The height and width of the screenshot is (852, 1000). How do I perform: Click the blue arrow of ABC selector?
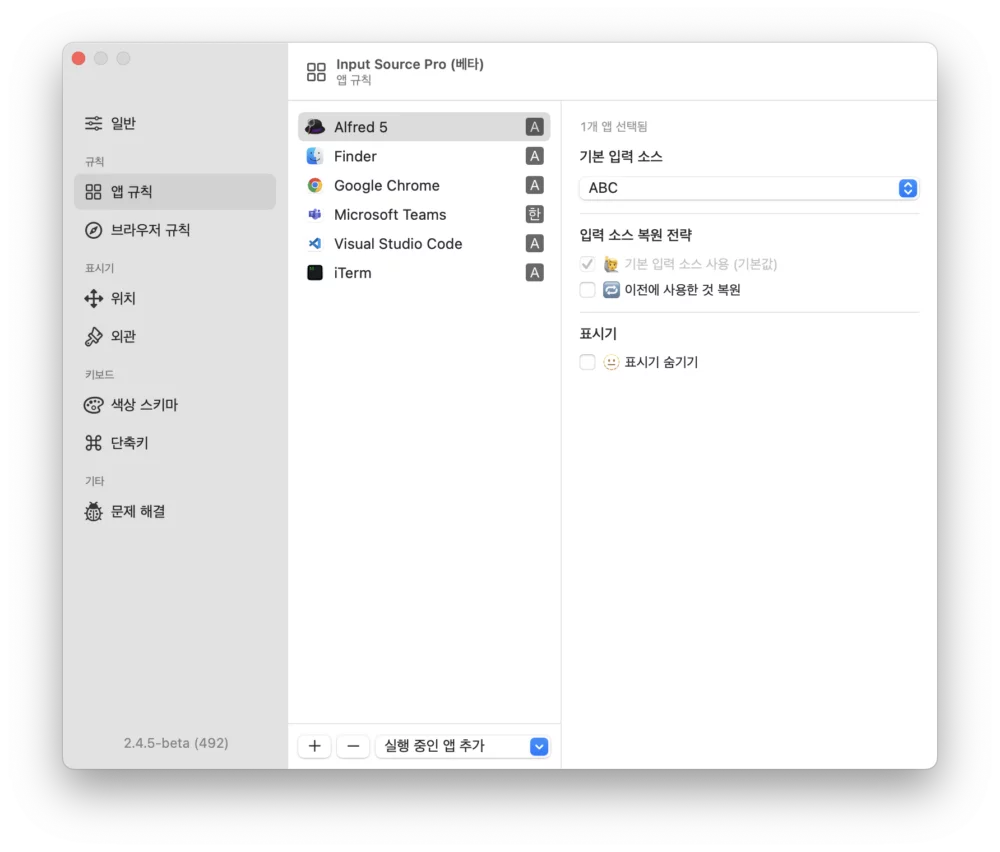point(907,188)
